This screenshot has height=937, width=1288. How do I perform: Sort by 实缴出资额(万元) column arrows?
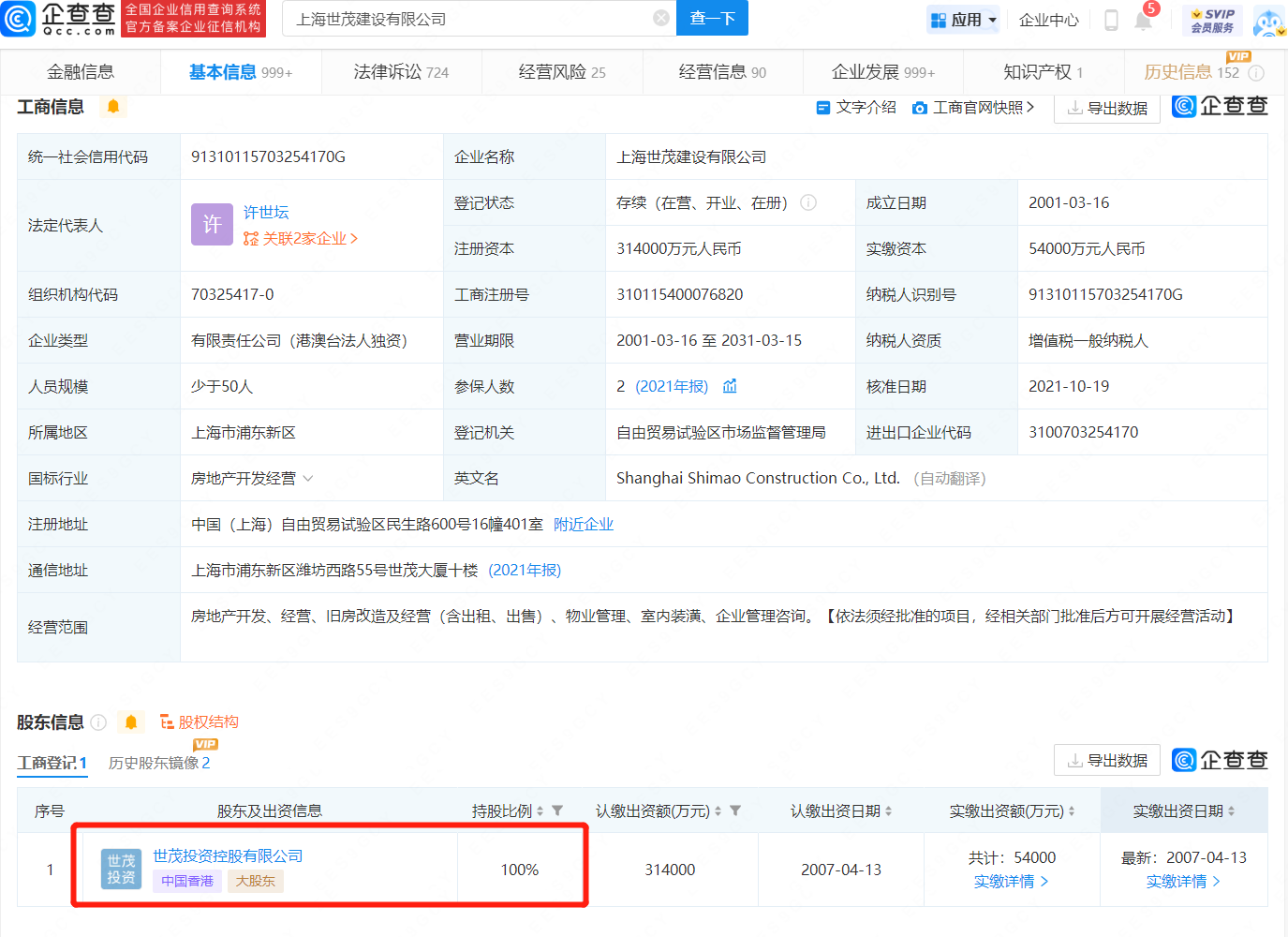click(1072, 811)
